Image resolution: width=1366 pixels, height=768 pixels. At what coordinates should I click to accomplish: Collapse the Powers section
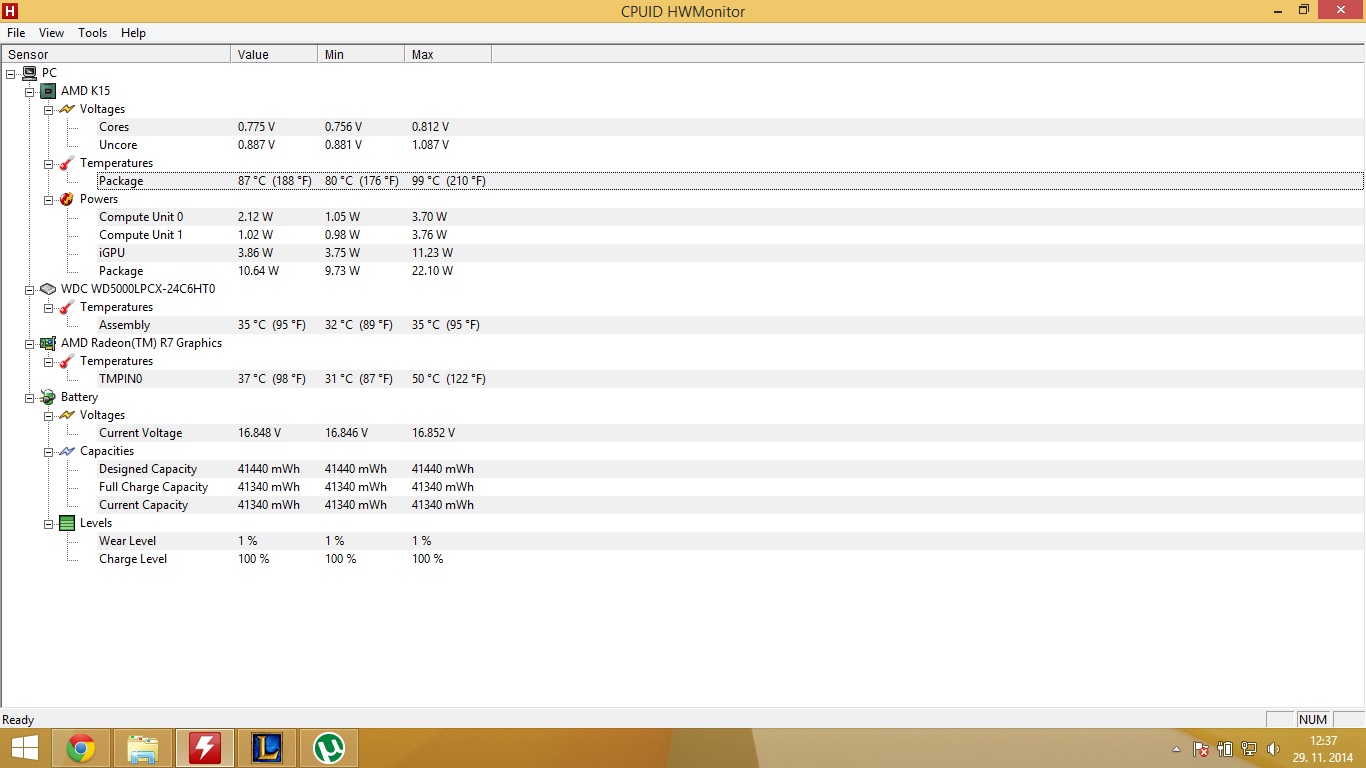48,199
